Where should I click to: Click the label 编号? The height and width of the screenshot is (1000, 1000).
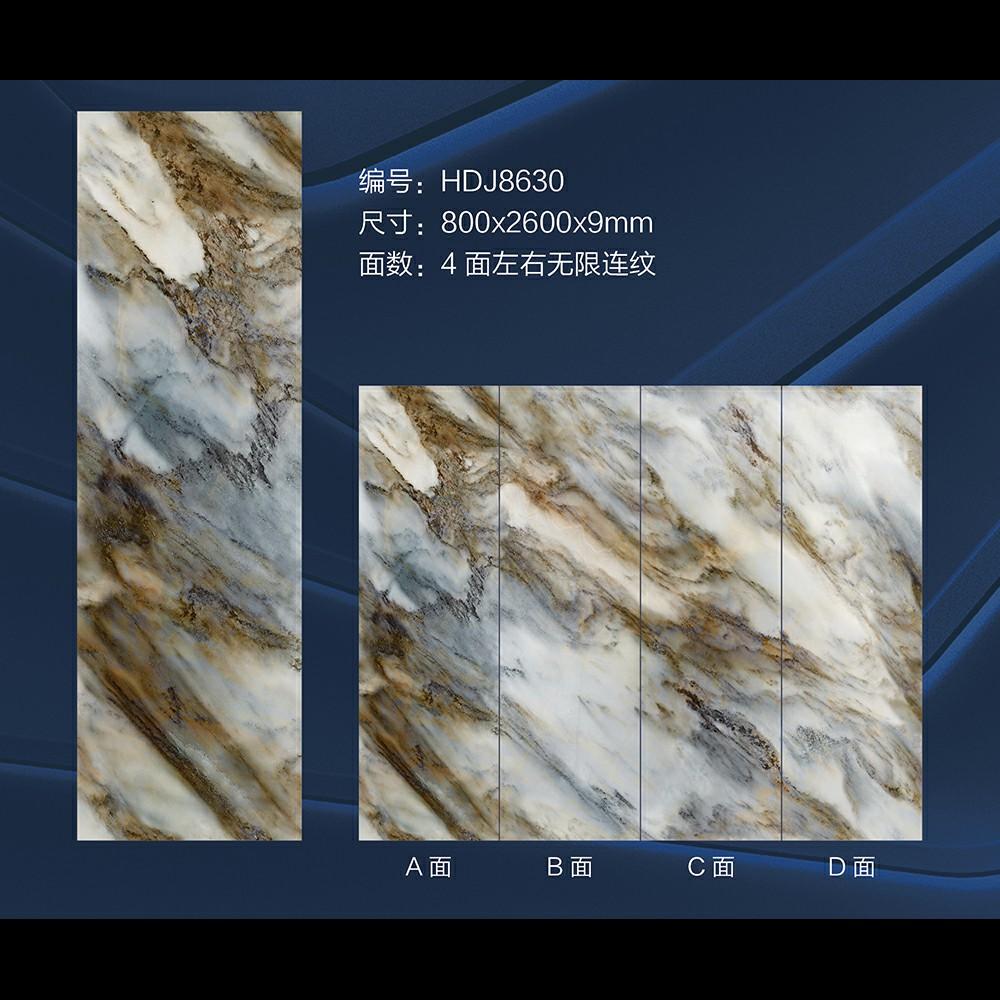[x=385, y=181]
